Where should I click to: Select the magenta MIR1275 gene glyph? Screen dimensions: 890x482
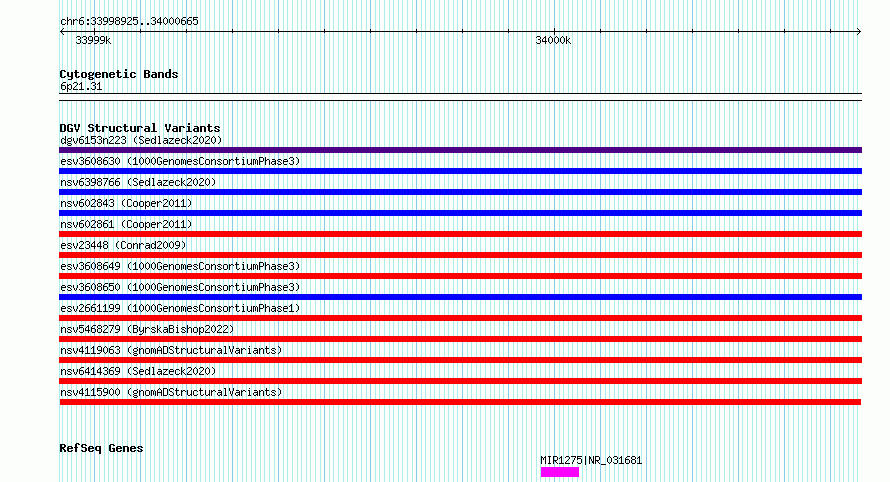pyautogui.click(x=560, y=472)
